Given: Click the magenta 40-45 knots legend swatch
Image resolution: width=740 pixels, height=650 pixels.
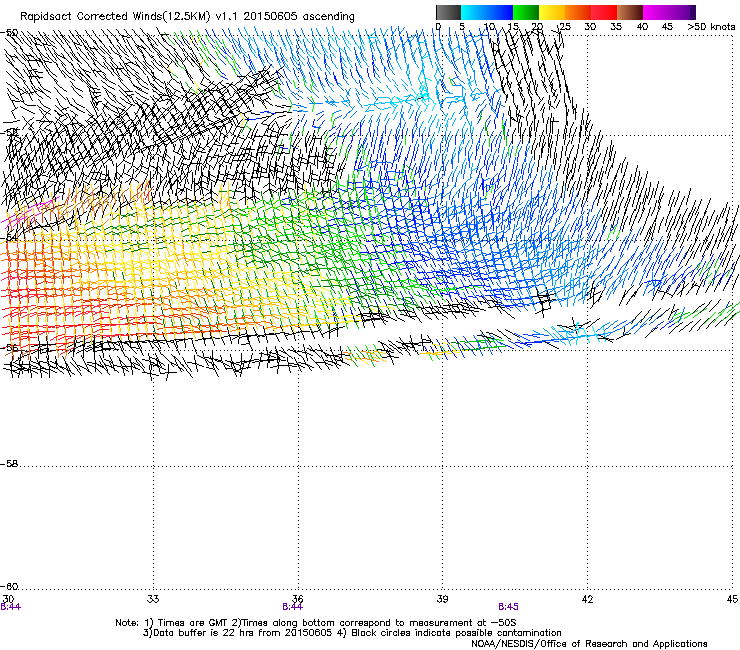Looking at the screenshot, I should [x=656, y=12].
